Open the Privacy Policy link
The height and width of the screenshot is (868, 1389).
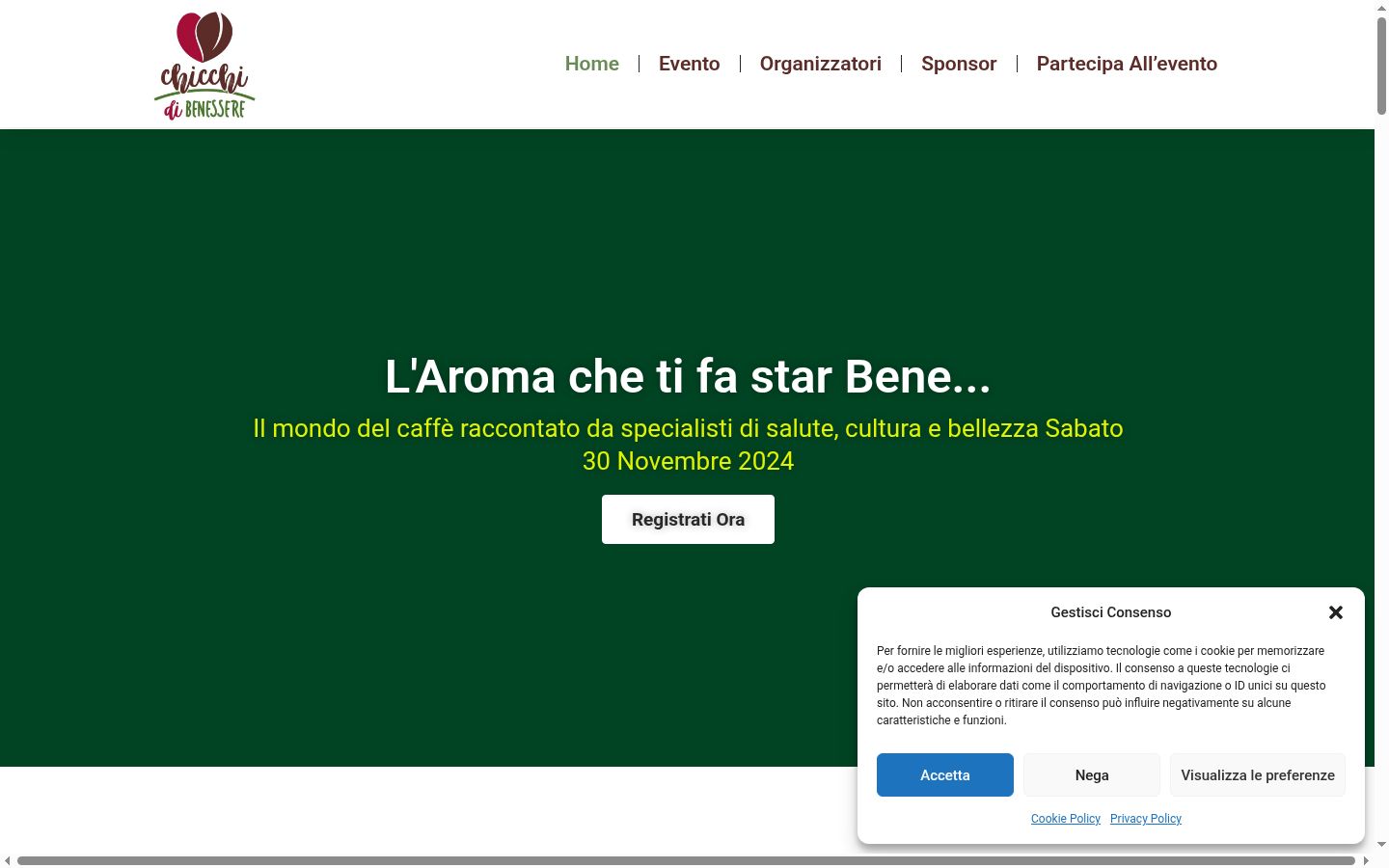click(x=1146, y=819)
